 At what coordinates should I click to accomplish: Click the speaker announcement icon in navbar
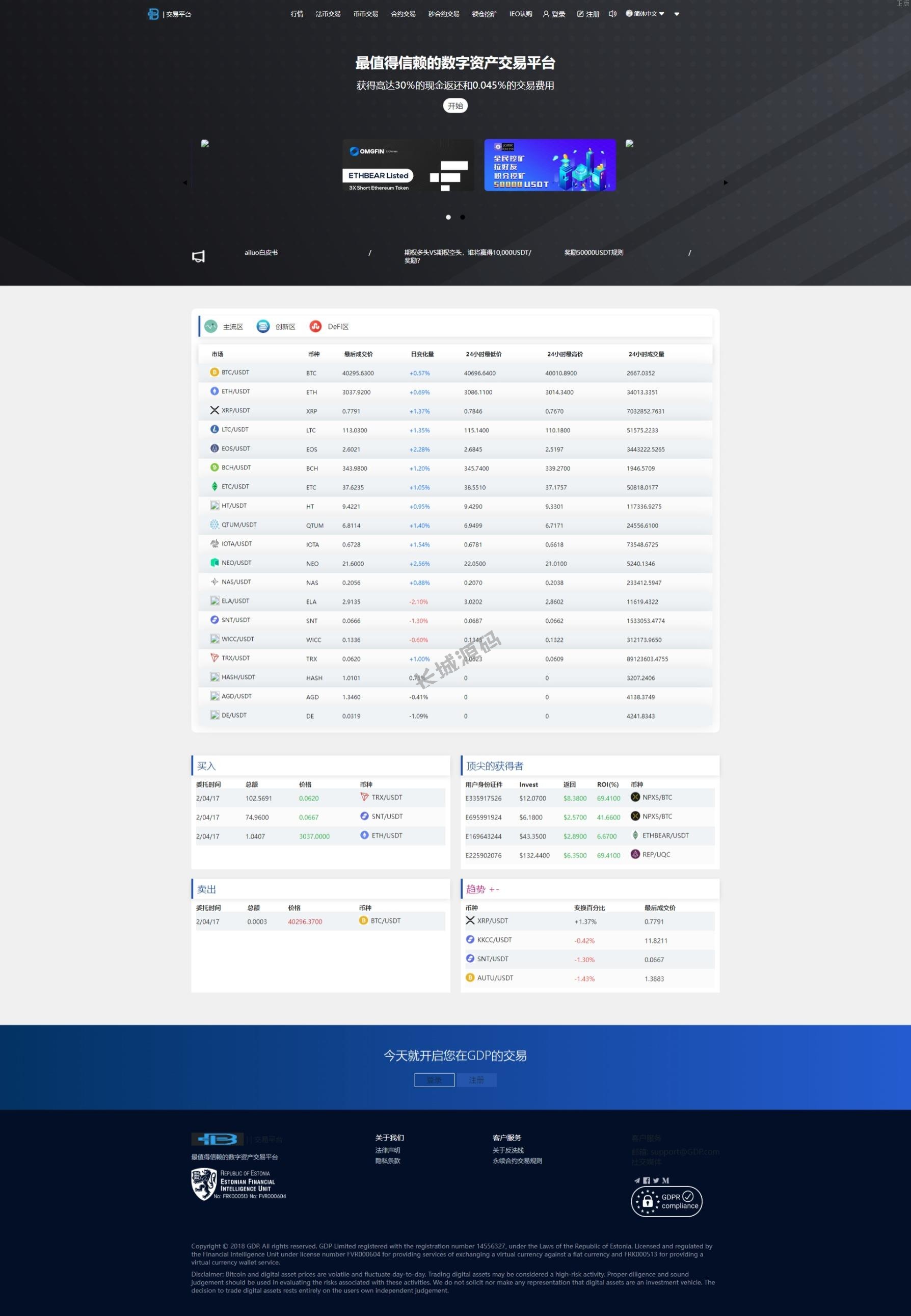point(612,14)
